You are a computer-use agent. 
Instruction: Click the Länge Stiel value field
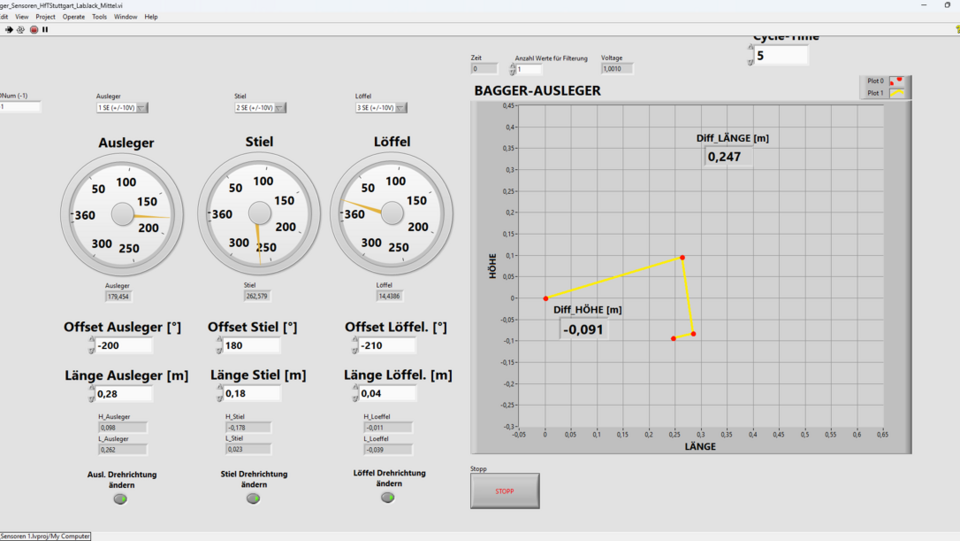pos(252,393)
